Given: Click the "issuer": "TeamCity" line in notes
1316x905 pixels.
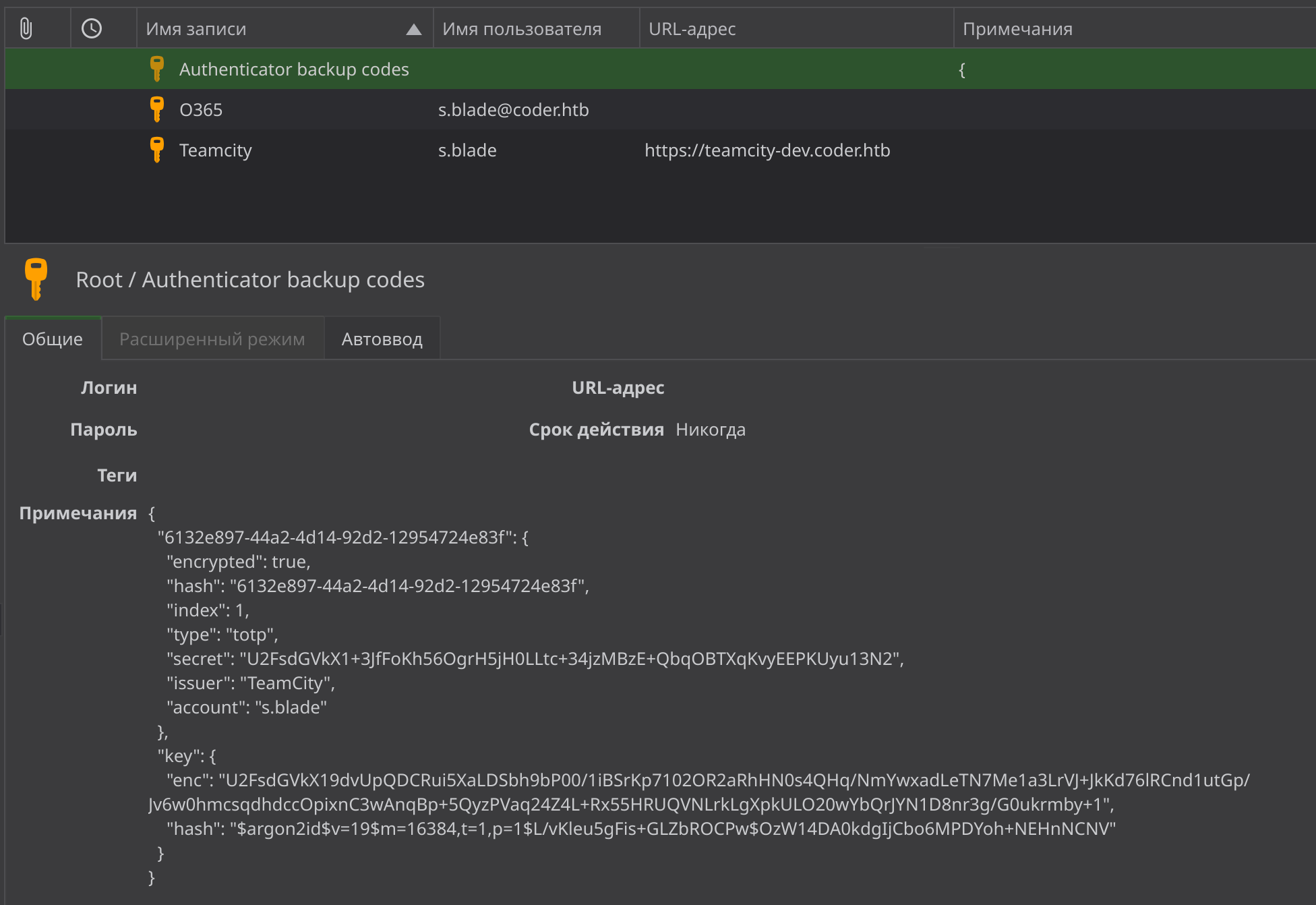Looking at the screenshot, I should [251, 683].
